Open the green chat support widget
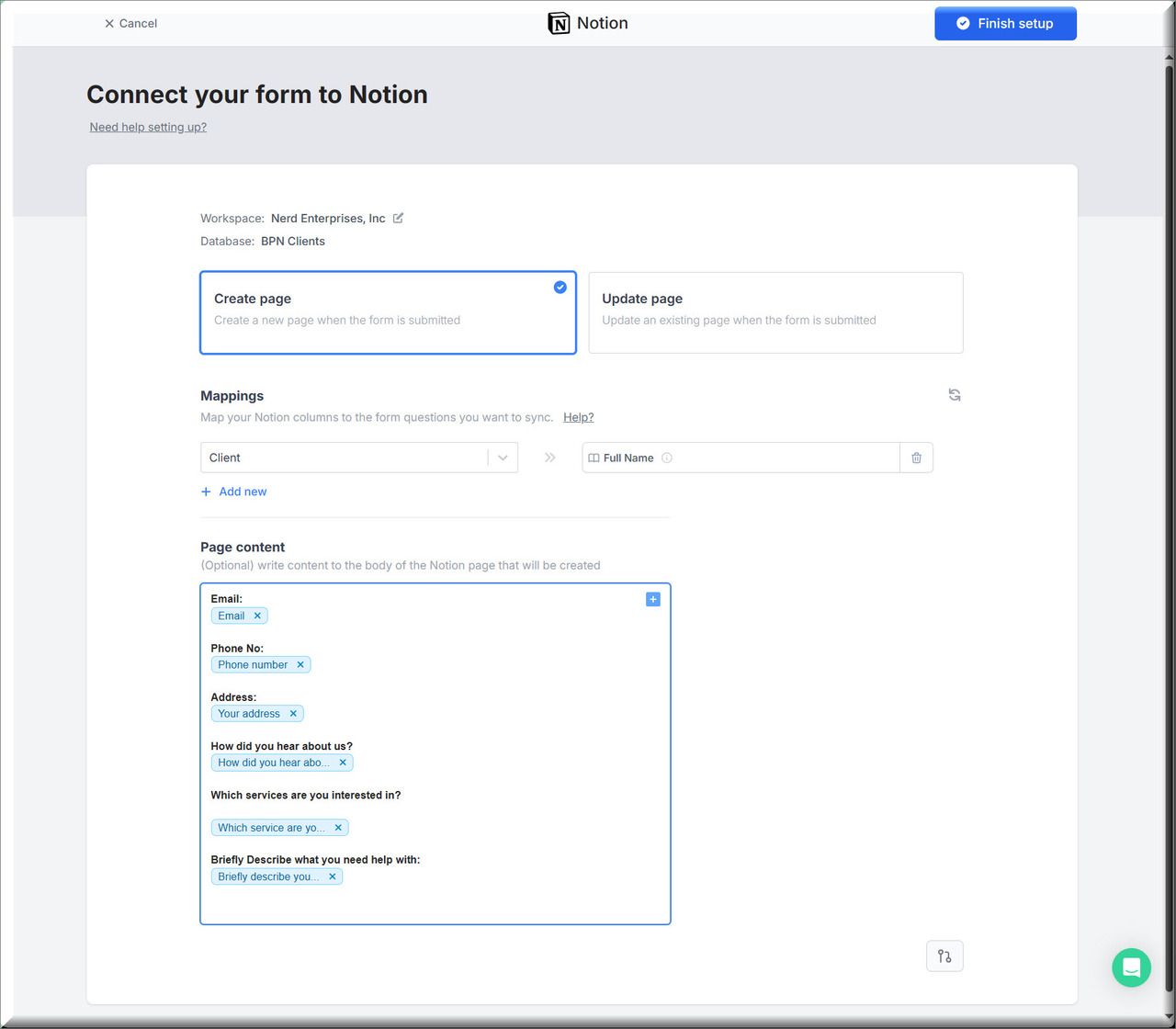This screenshot has height=1029, width=1176. point(1131,967)
